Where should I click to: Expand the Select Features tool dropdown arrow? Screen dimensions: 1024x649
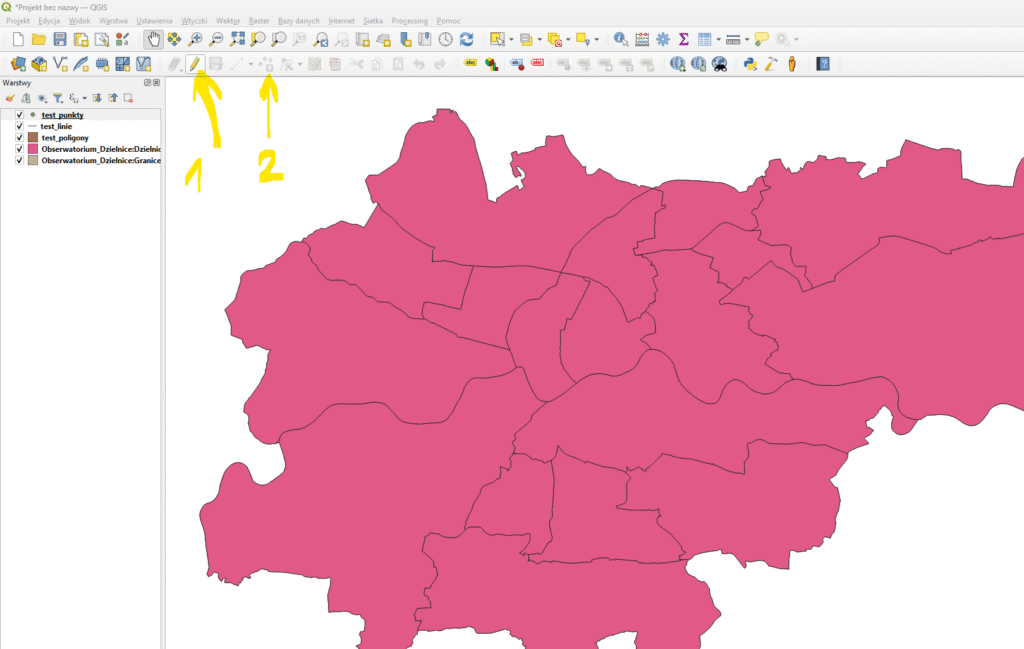pyautogui.click(x=511, y=40)
